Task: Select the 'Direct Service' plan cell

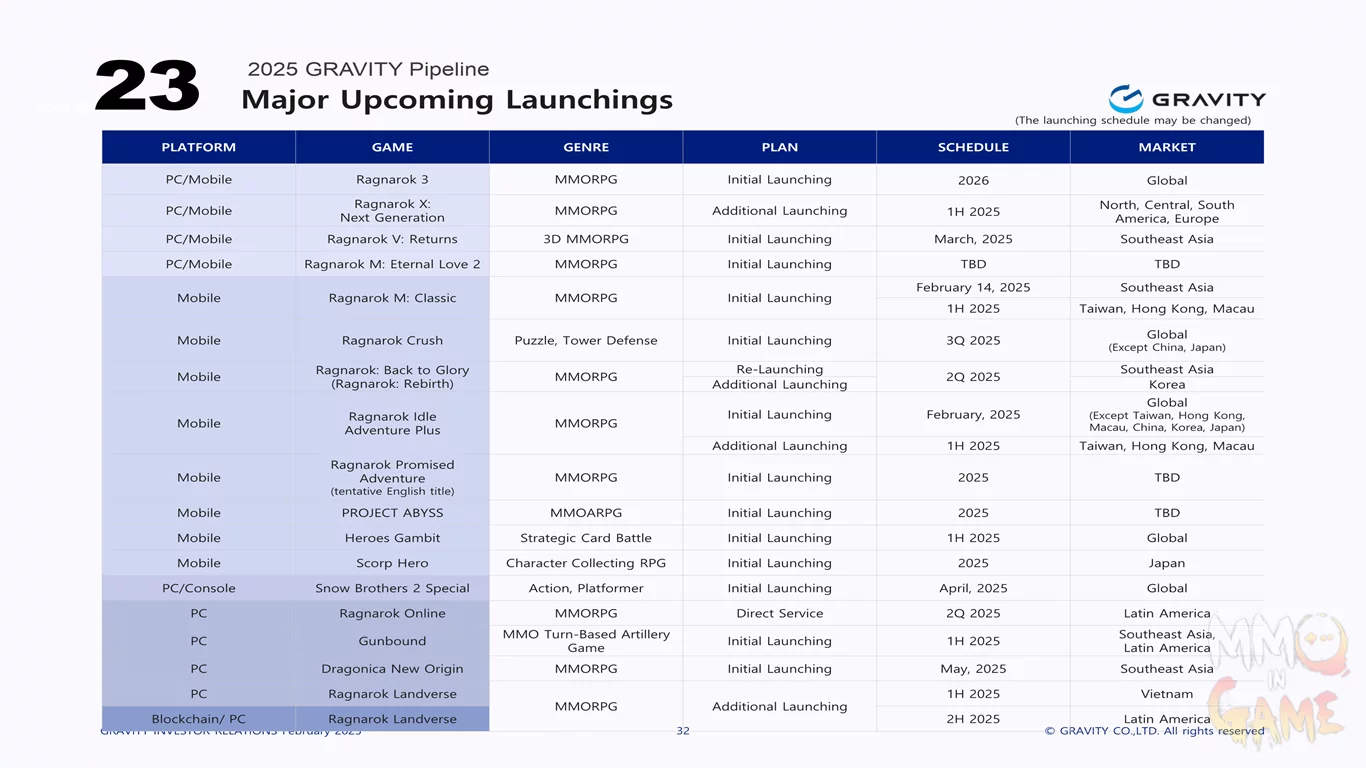Action: pyautogui.click(x=780, y=613)
